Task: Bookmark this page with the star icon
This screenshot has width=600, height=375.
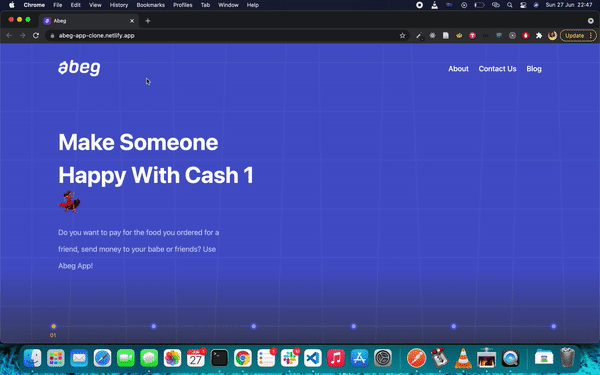Action: [402, 36]
